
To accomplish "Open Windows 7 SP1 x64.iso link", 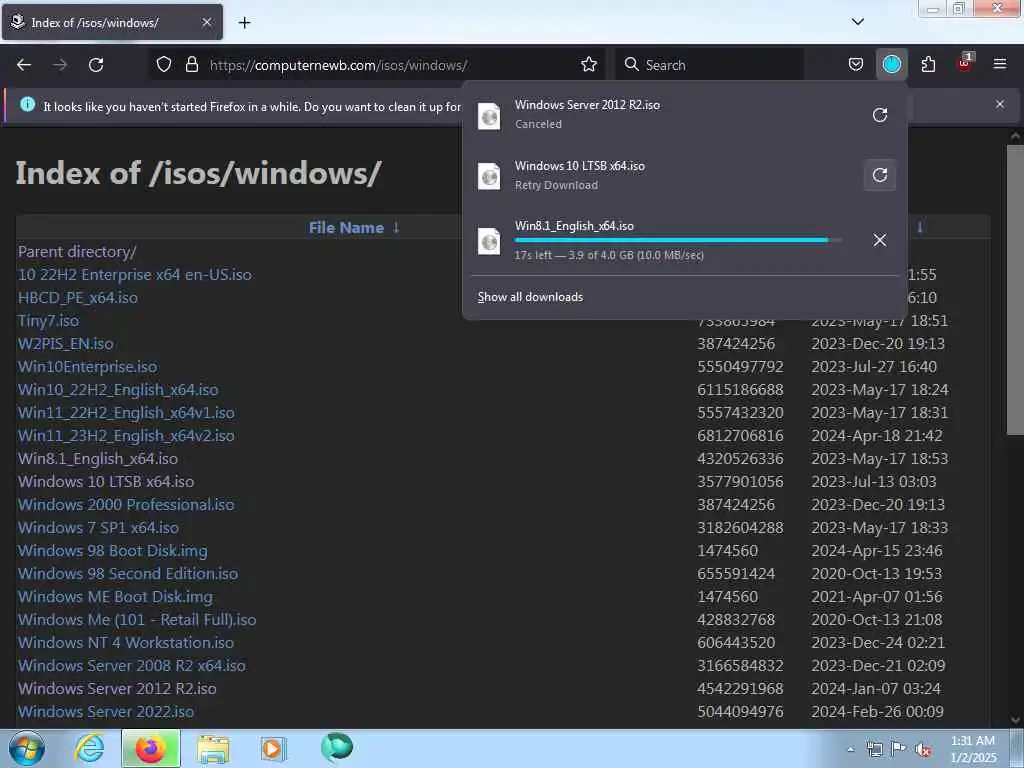I will click(98, 528).
